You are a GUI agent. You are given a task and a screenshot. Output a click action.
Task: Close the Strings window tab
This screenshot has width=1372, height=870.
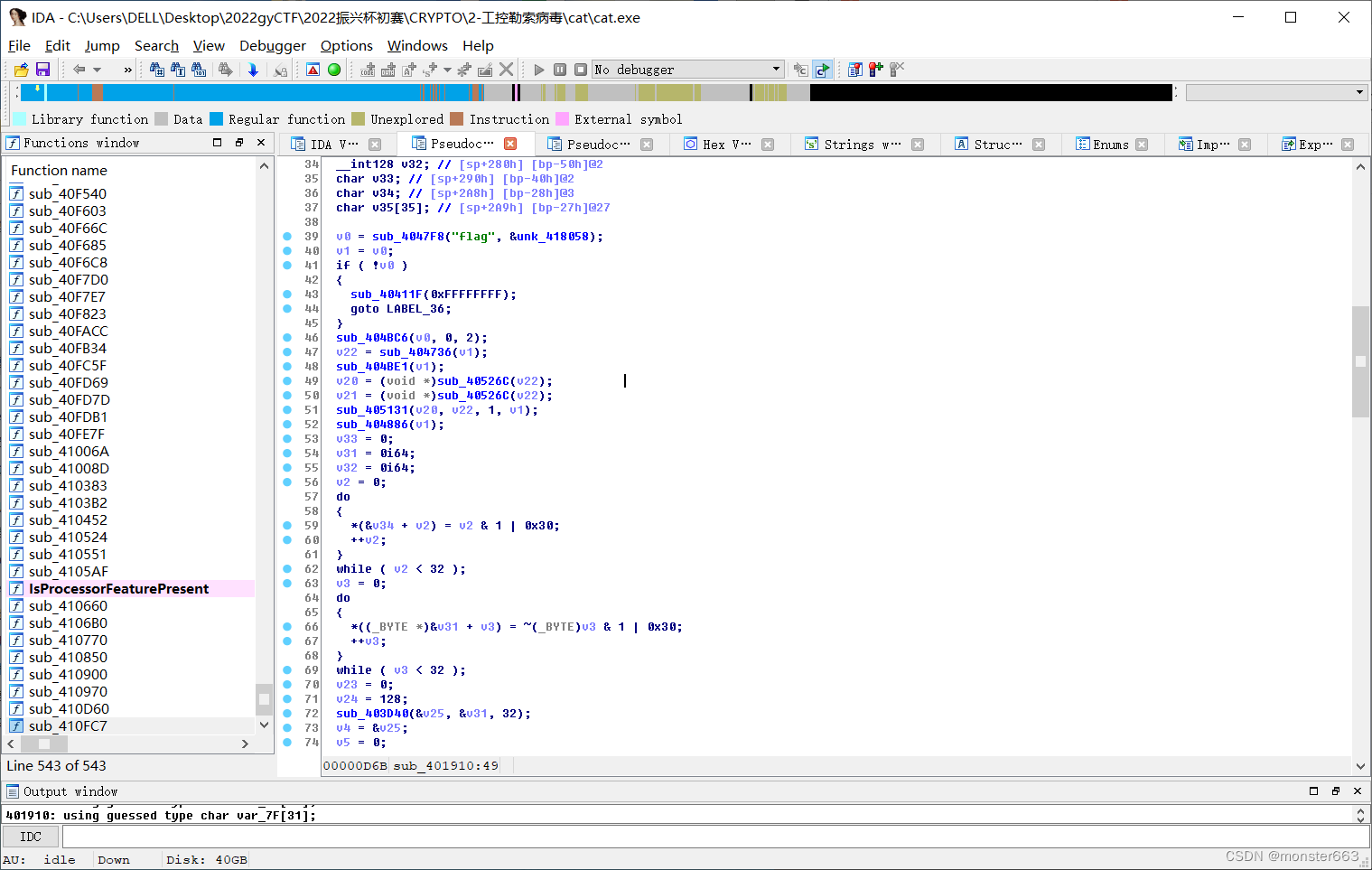918,145
